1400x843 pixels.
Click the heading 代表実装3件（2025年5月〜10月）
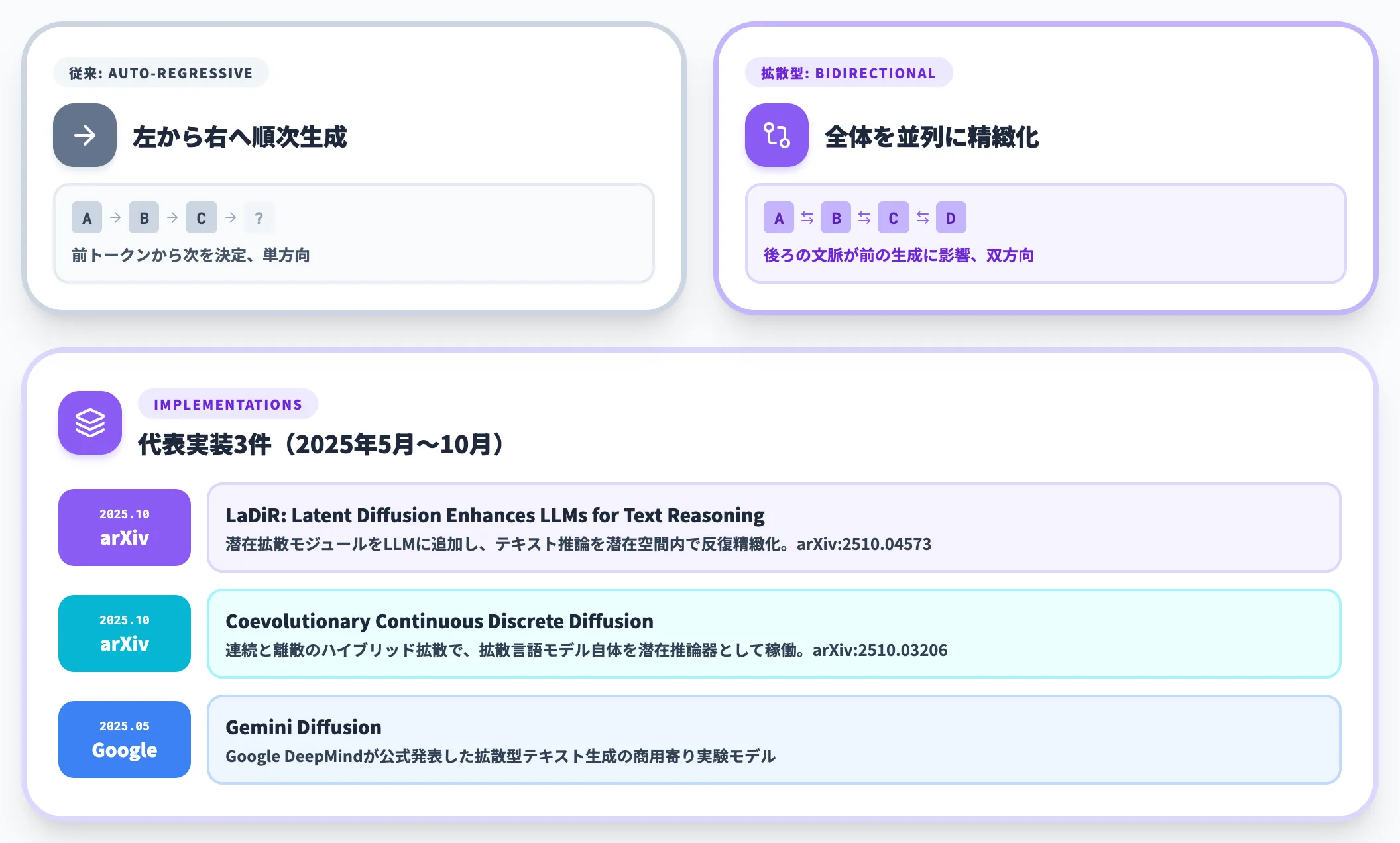coord(323,444)
